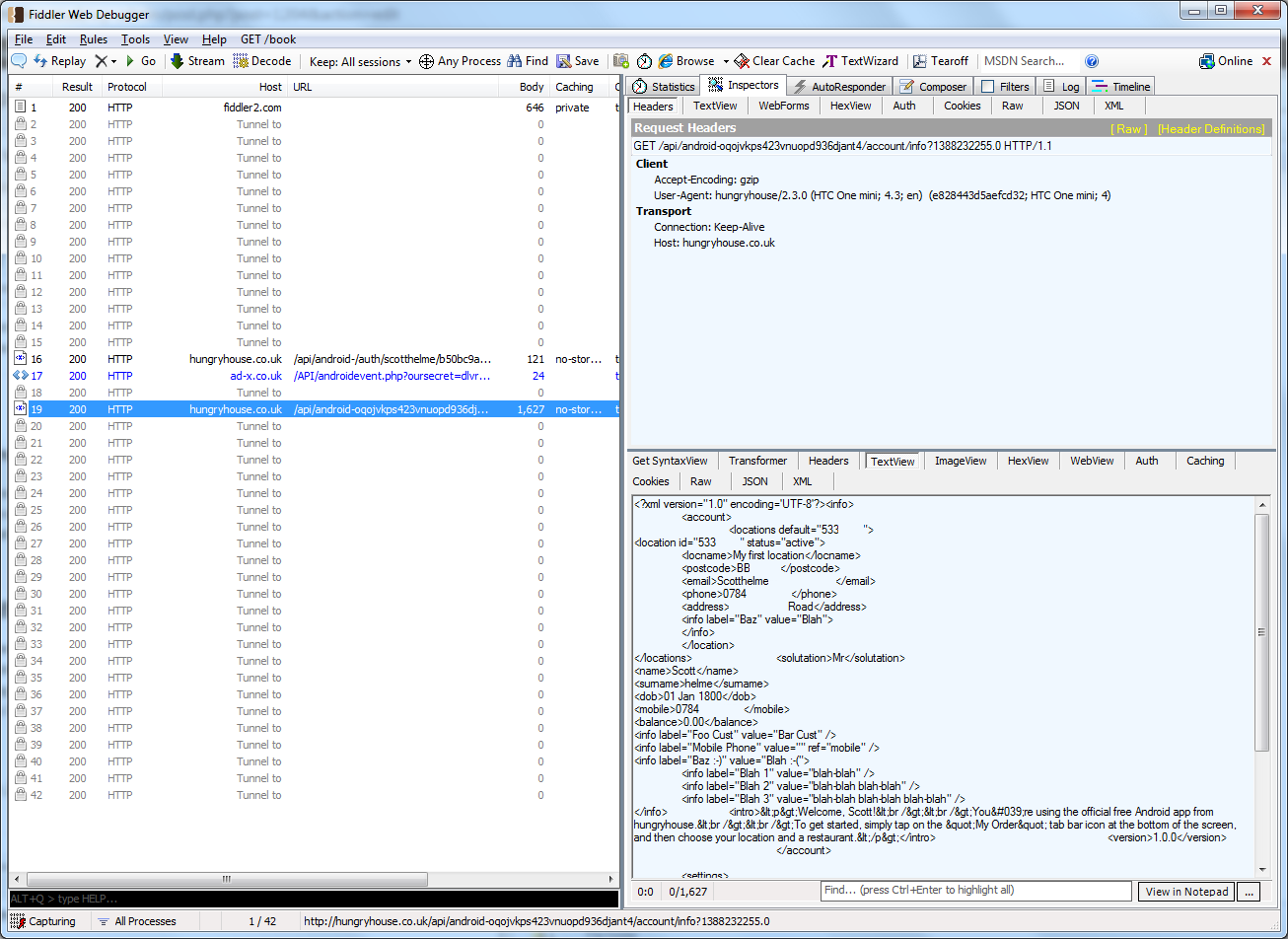Click the comment speech bubble icon
The width and height of the screenshot is (1288, 939).
click(x=19, y=61)
